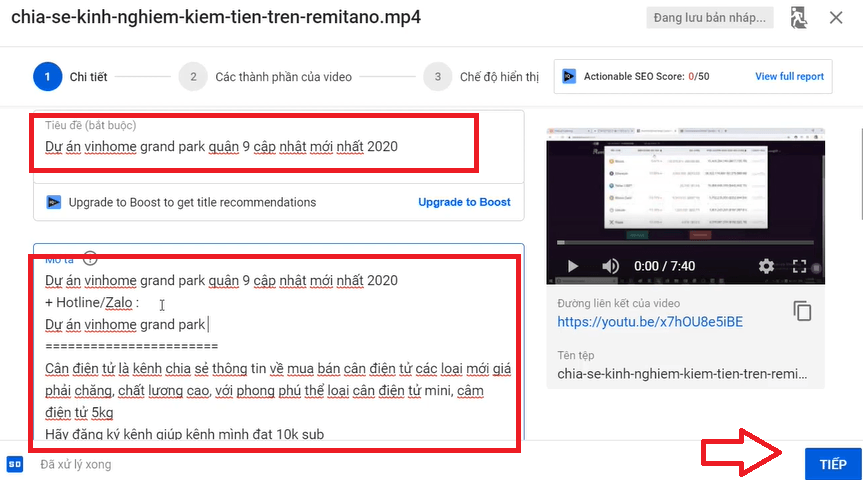863x480 pixels.
Task: Open the send feedback icon near close
Action: click(x=798, y=18)
